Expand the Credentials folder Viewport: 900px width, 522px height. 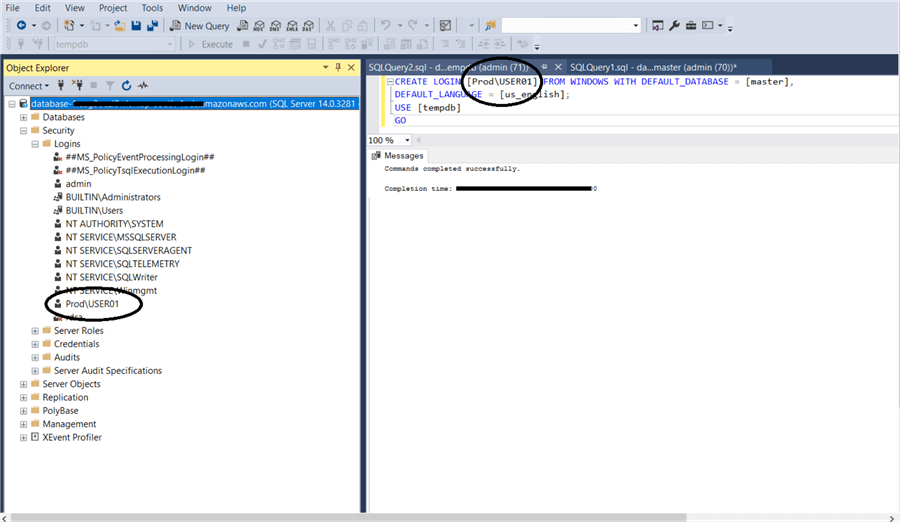35,344
